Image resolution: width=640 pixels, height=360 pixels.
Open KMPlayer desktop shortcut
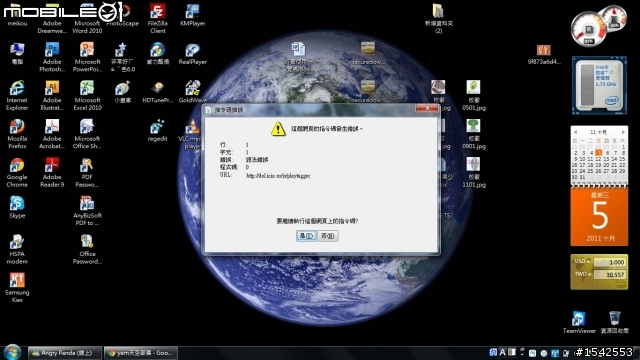(x=192, y=16)
